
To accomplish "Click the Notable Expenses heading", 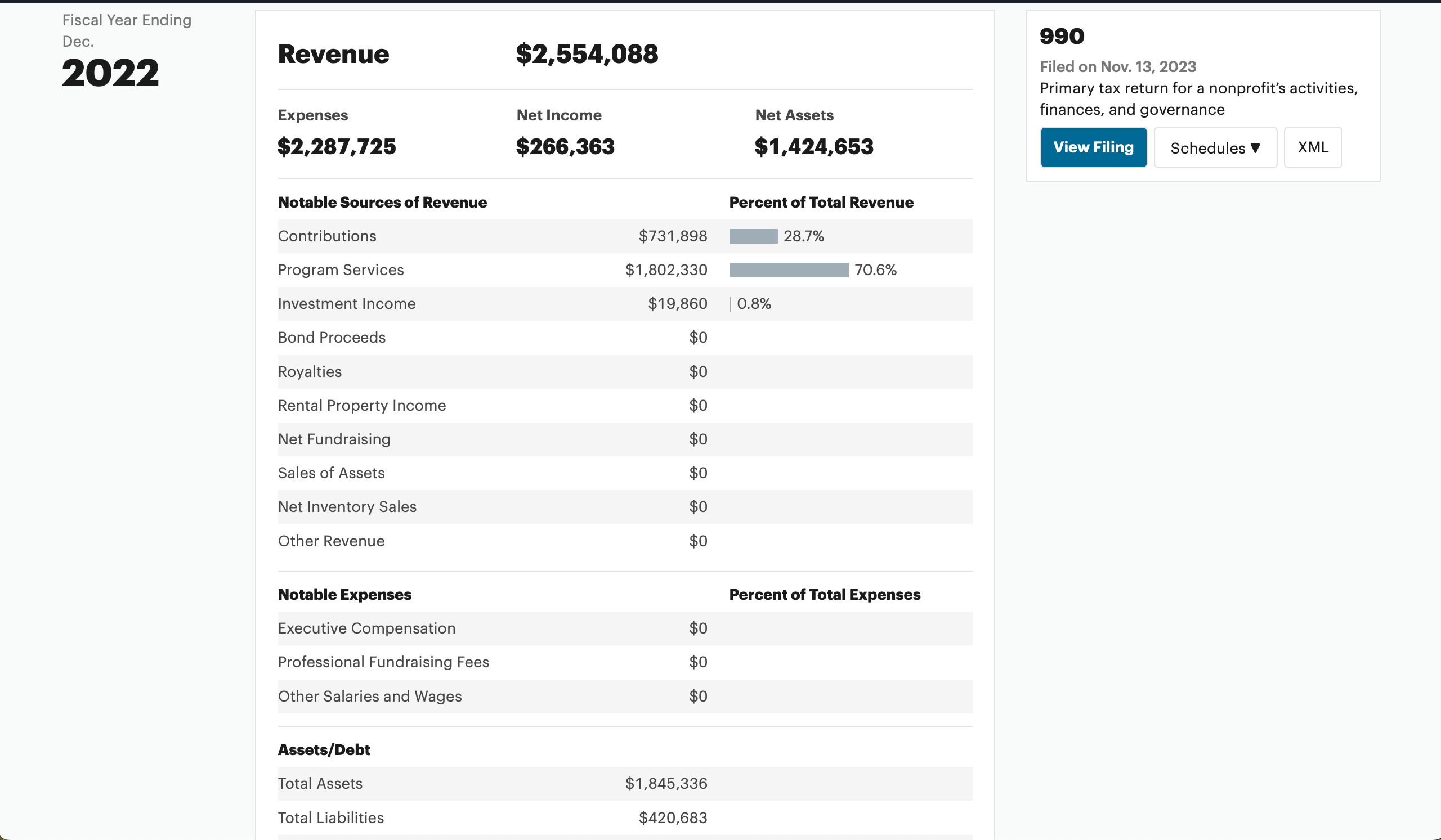I will [344, 594].
